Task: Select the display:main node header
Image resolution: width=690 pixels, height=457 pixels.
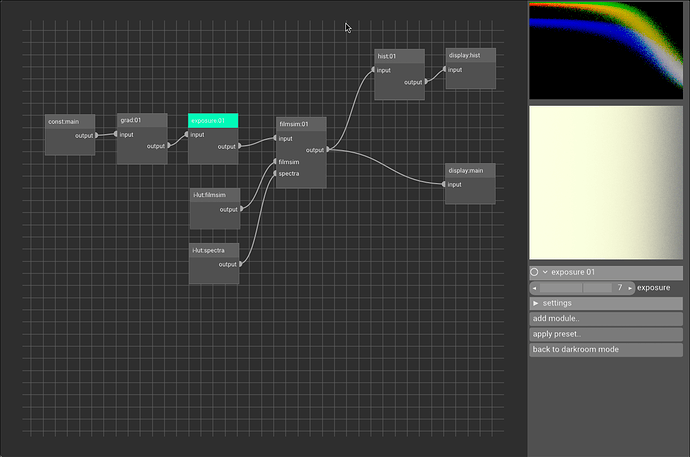Action: click(470, 170)
